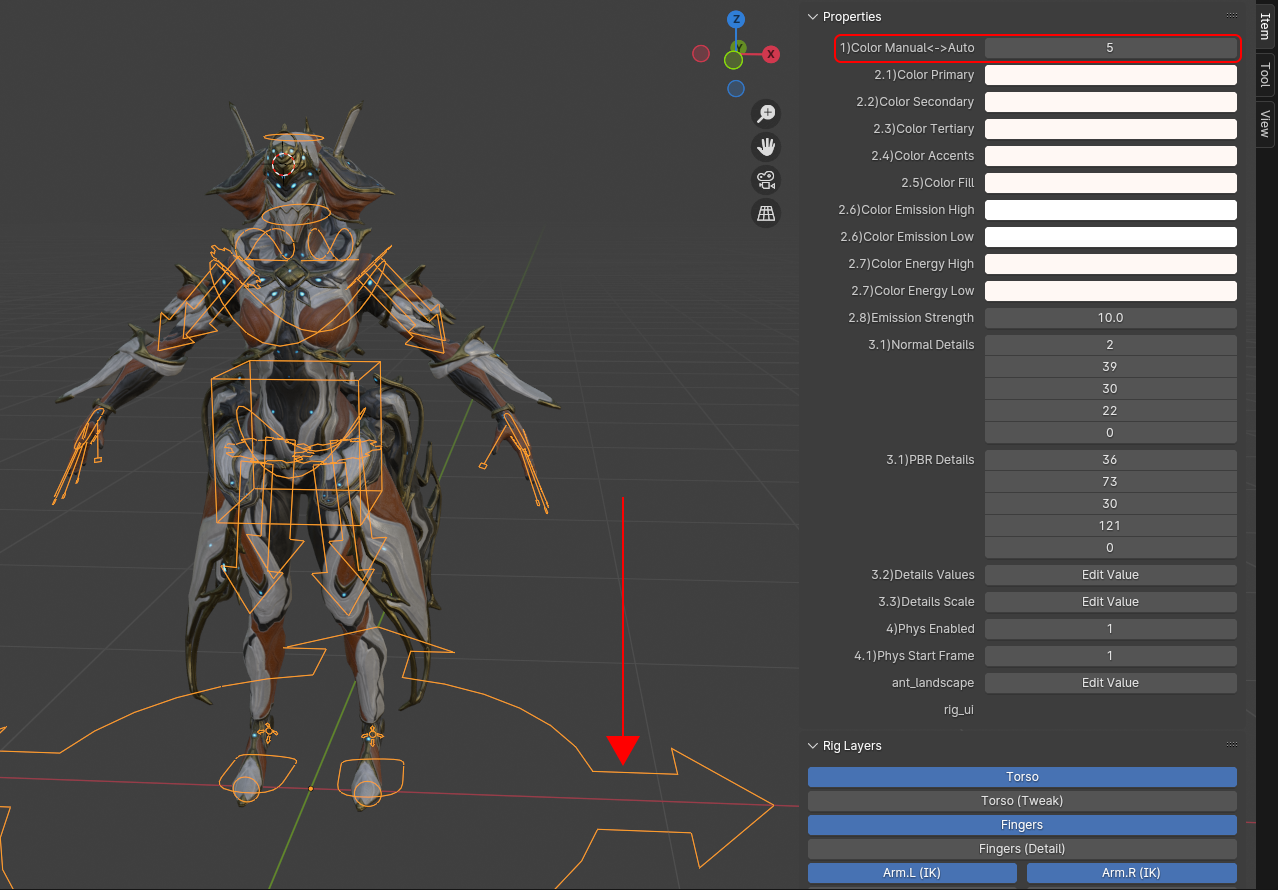Toggle the Arm.R (IK) rig layer

(x=1132, y=873)
